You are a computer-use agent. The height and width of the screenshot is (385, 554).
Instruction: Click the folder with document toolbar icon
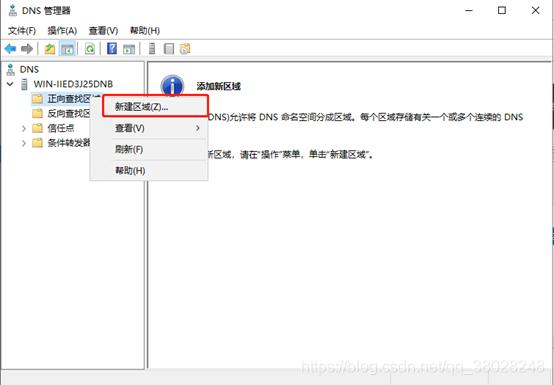tap(185, 49)
